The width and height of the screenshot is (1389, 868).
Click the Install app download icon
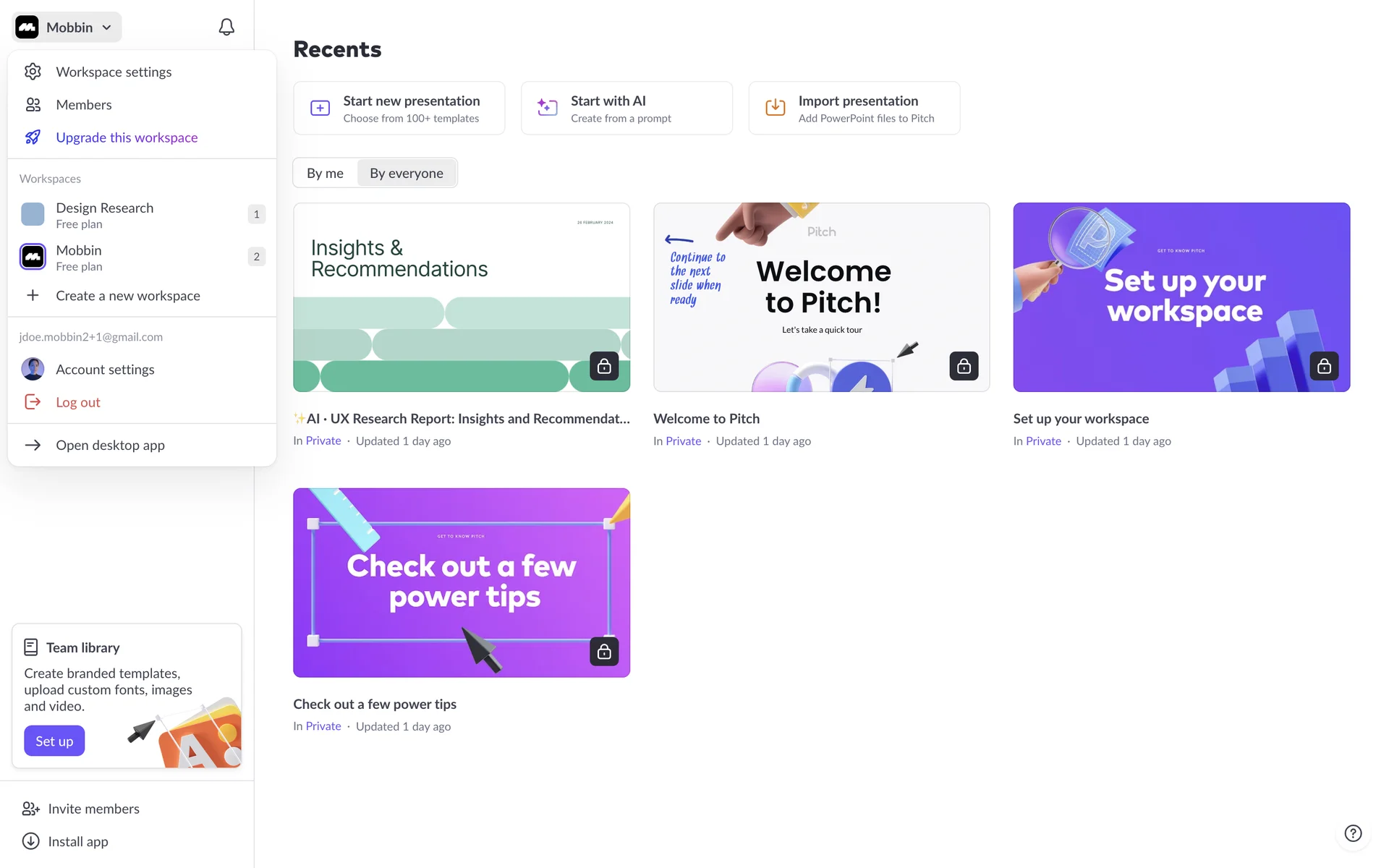click(x=30, y=841)
